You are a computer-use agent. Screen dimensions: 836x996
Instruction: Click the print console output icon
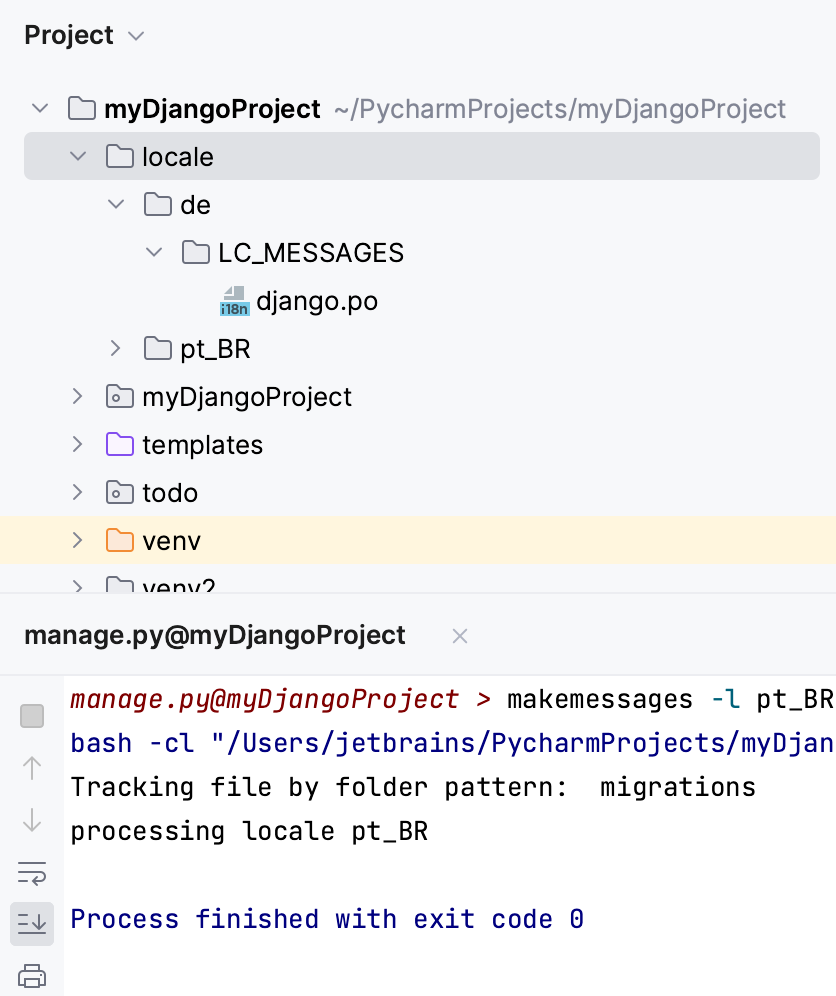[x=32, y=977]
